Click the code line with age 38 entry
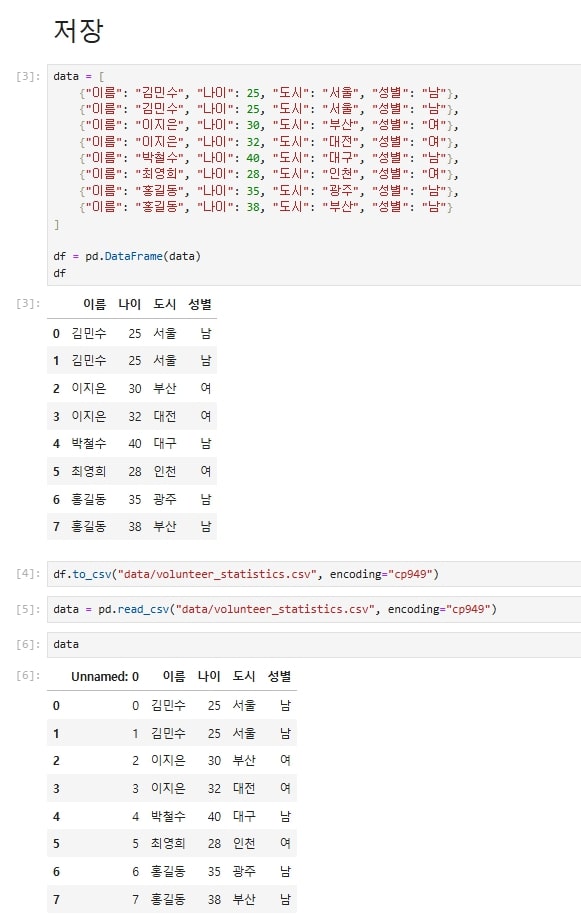 pyautogui.click(x=266, y=207)
